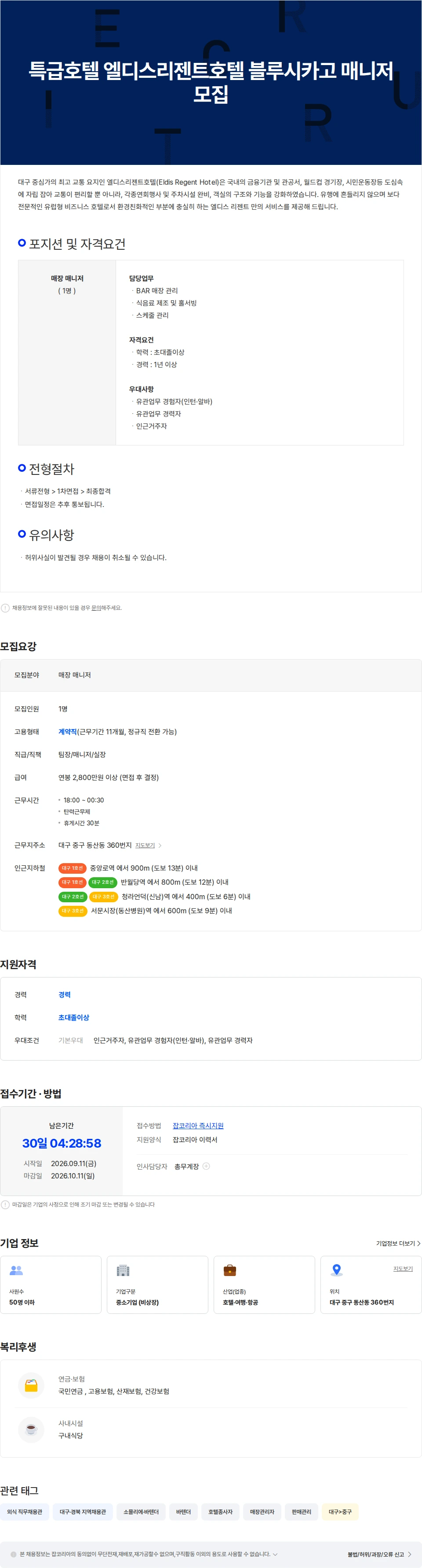Click the 연봉 2,800만원 이상 salary text
The height and width of the screenshot is (1568, 422).
(x=109, y=777)
